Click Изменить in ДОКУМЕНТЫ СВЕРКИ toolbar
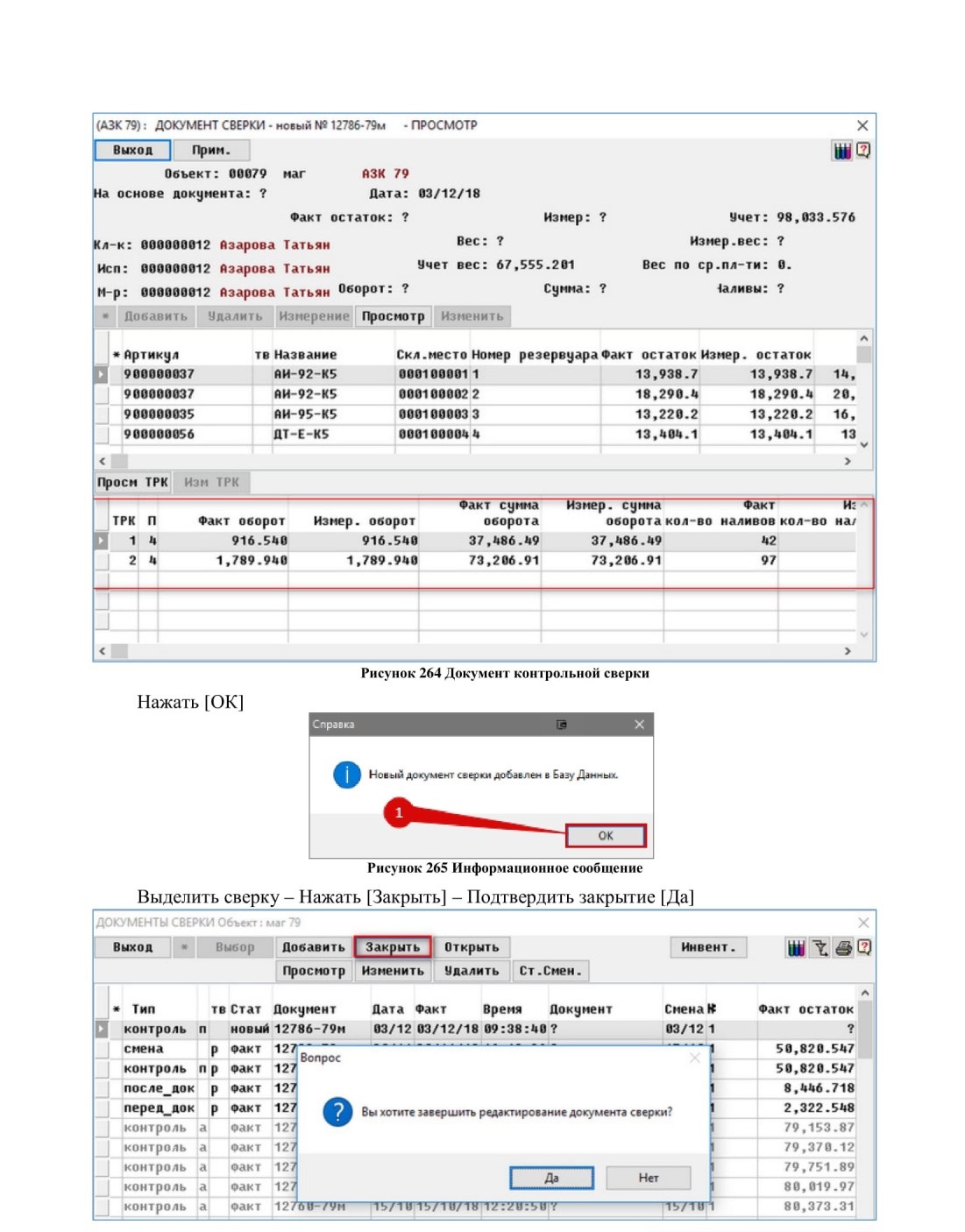965x1232 pixels. pyautogui.click(x=393, y=971)
